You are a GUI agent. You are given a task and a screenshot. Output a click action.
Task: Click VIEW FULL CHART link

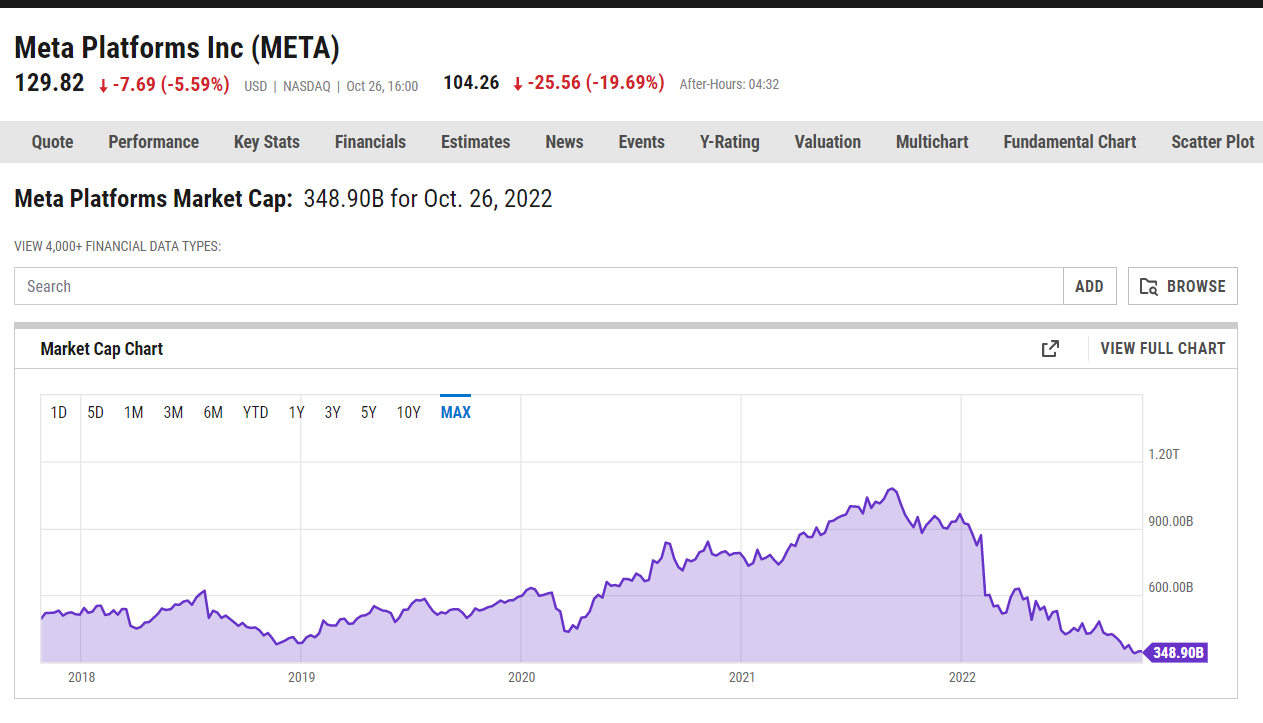[1162, 349]
